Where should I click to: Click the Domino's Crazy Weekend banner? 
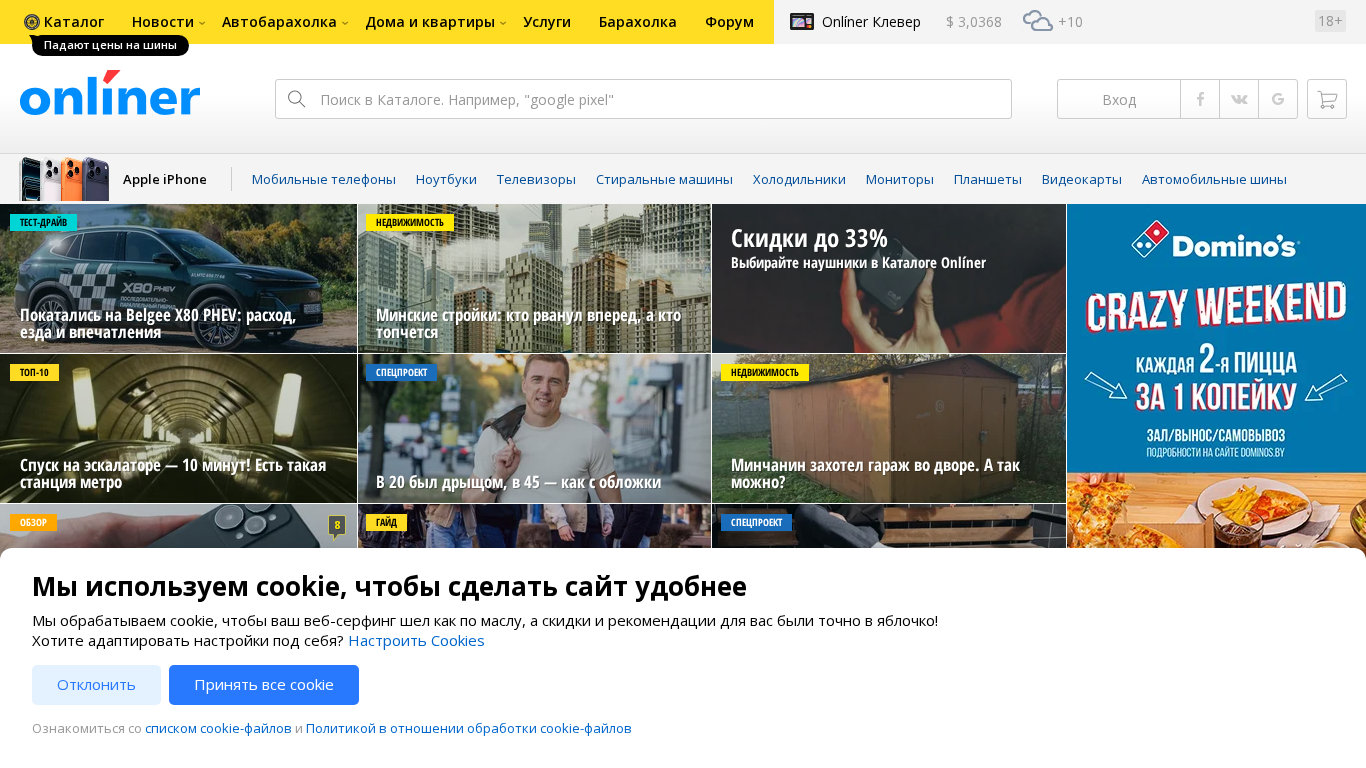click(x=1215, y=360)
